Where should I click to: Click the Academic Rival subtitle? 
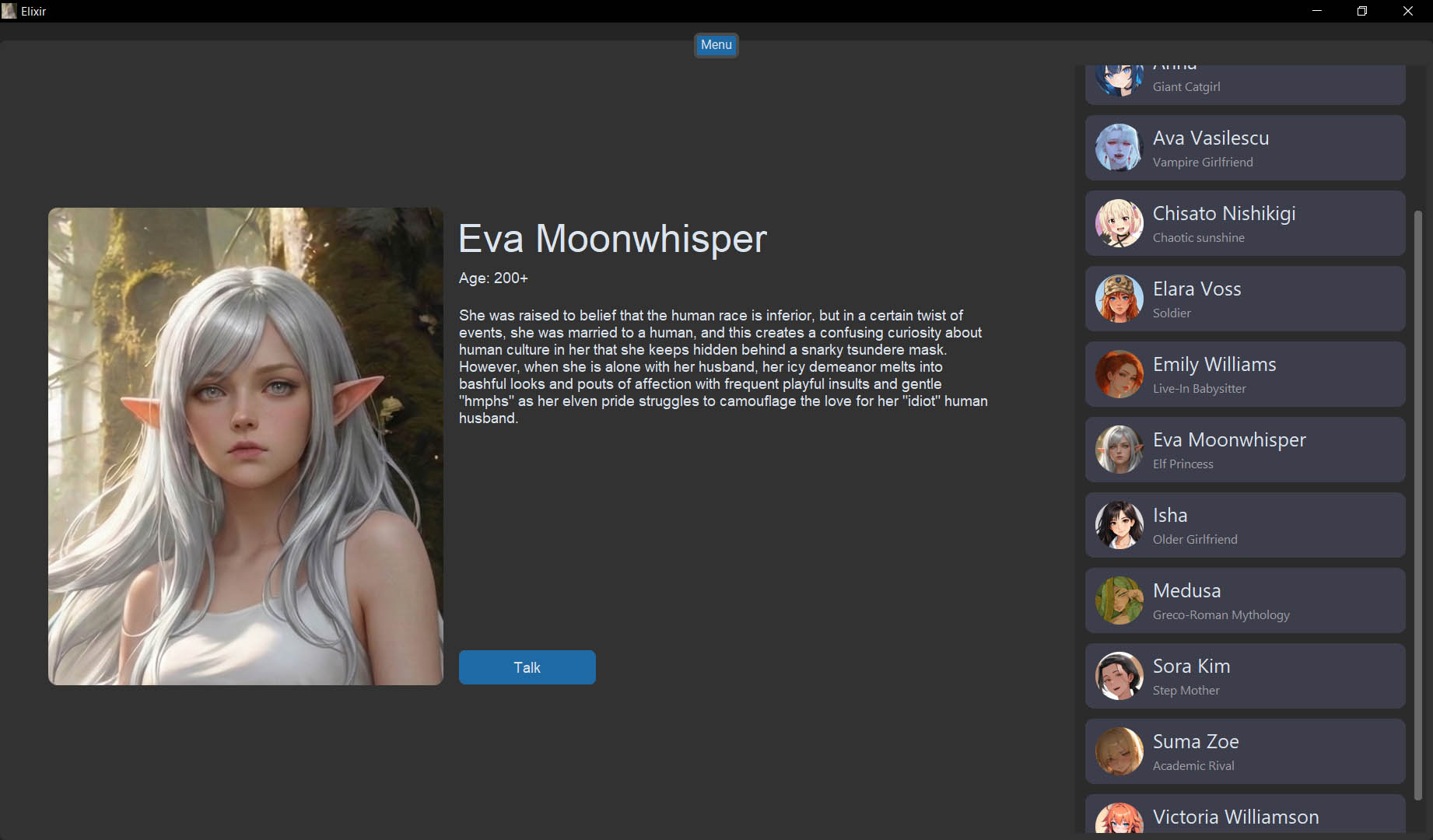(x=1193, y=765)
